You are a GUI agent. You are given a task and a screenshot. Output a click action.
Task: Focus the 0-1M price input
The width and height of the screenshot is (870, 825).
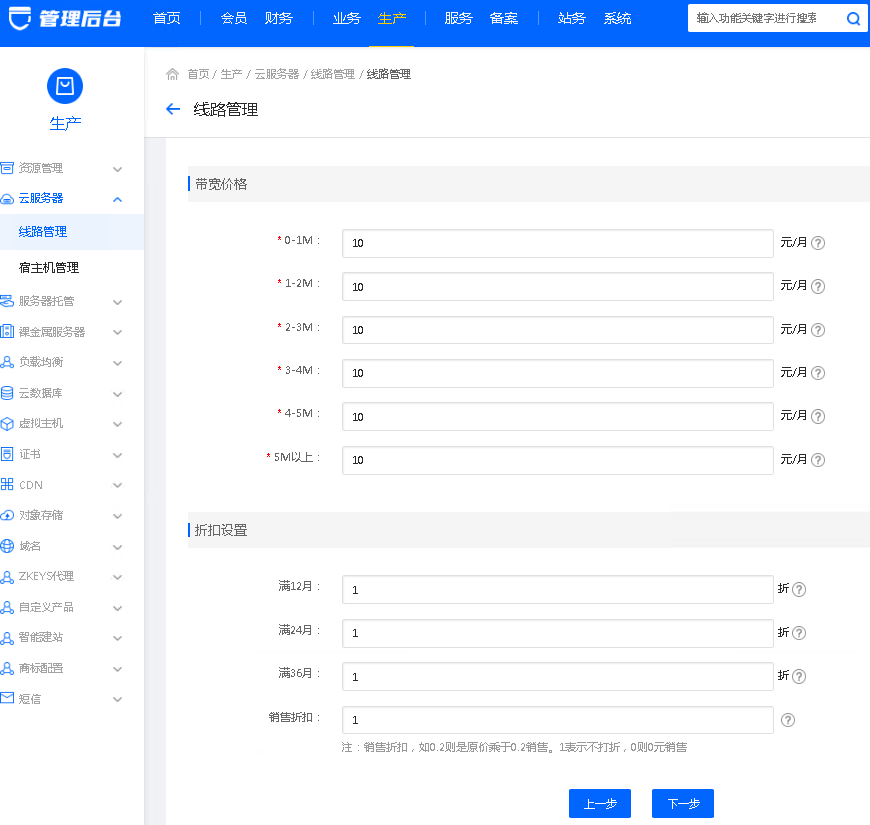click(558, 243)
